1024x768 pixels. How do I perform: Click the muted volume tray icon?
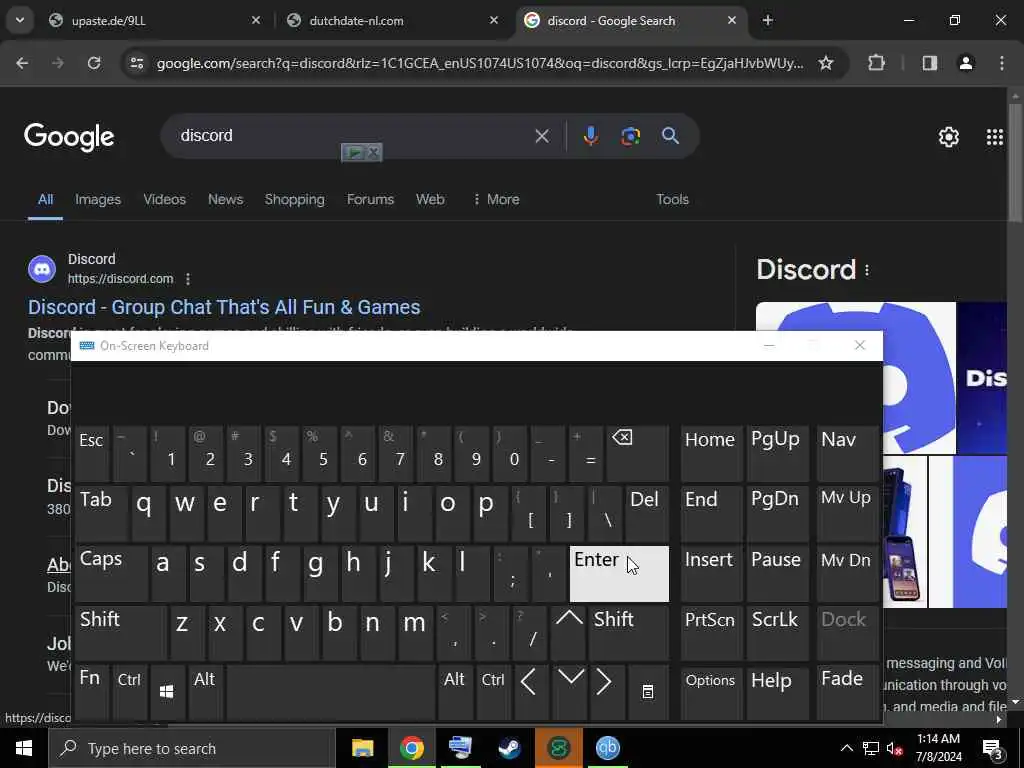(894, 748)
